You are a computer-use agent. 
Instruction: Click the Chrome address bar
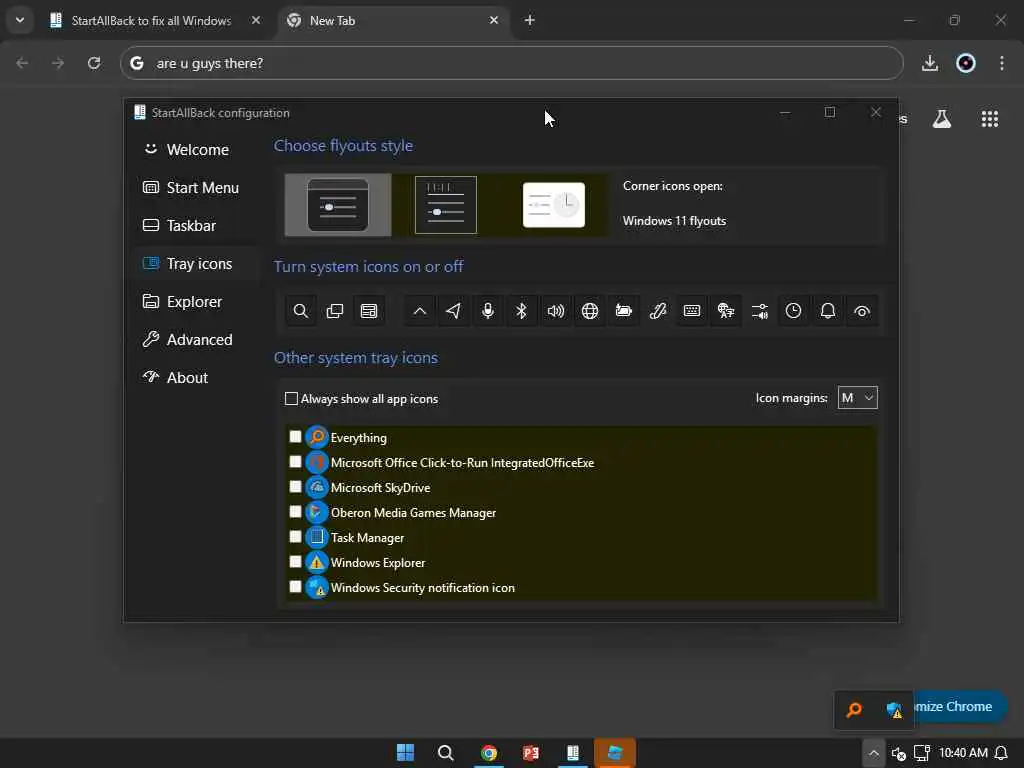coord(511,63)
